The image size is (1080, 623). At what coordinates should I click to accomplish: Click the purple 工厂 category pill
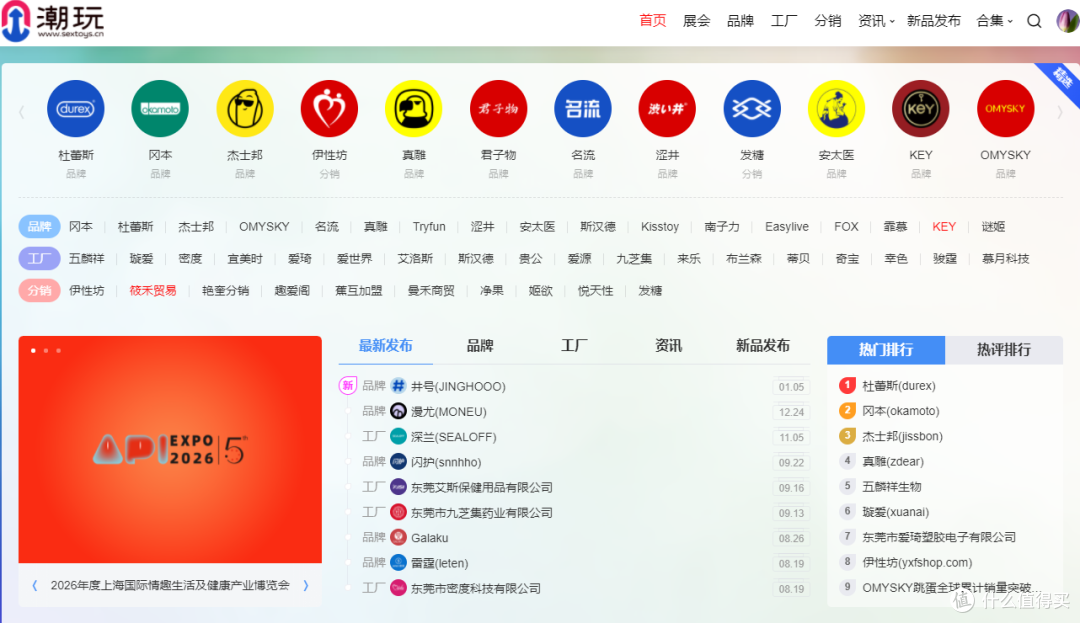pyautogui.click(x=39, y=259)
